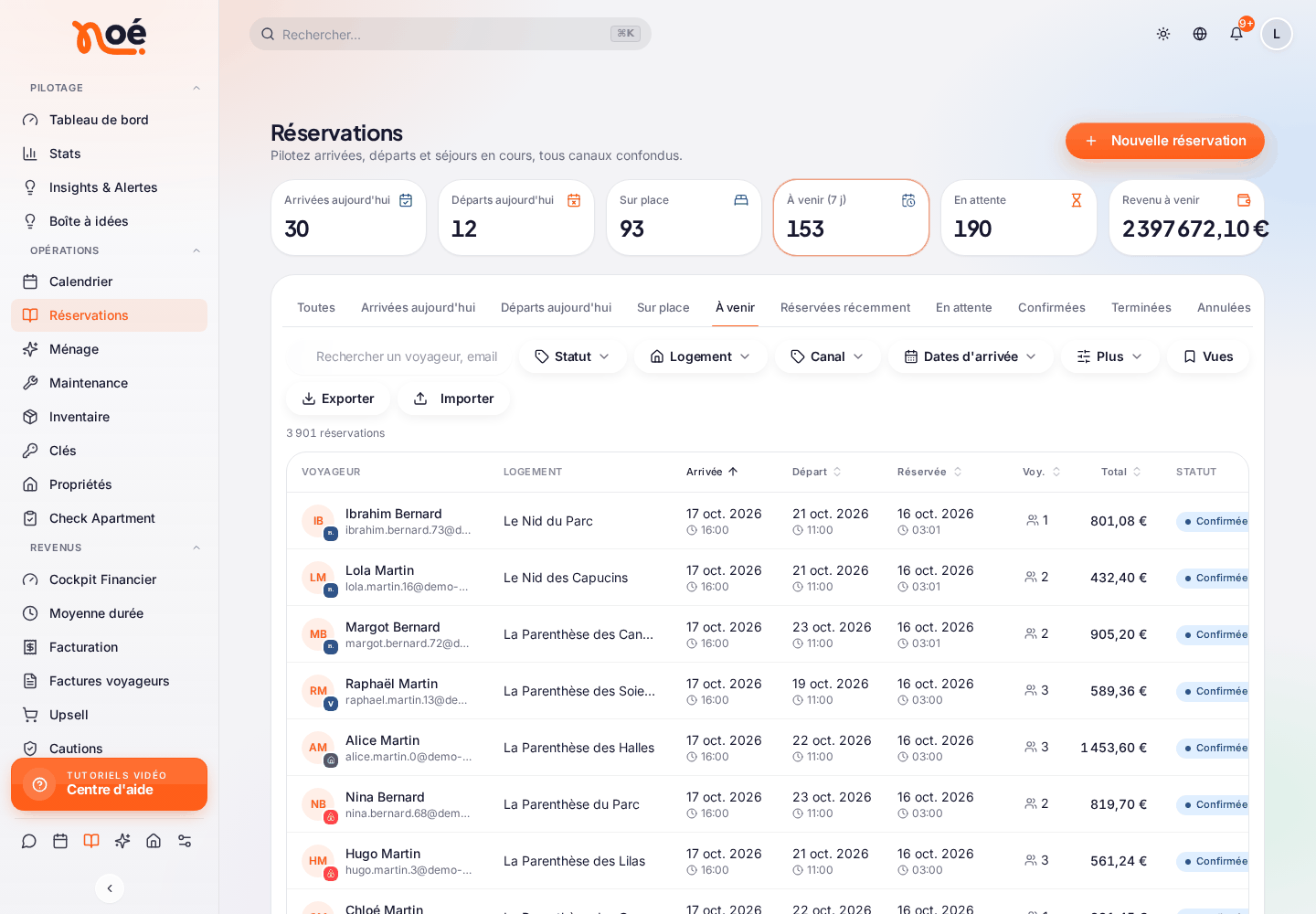Open the Plus filters dropdown
1316x914 pixels.
1109,356
